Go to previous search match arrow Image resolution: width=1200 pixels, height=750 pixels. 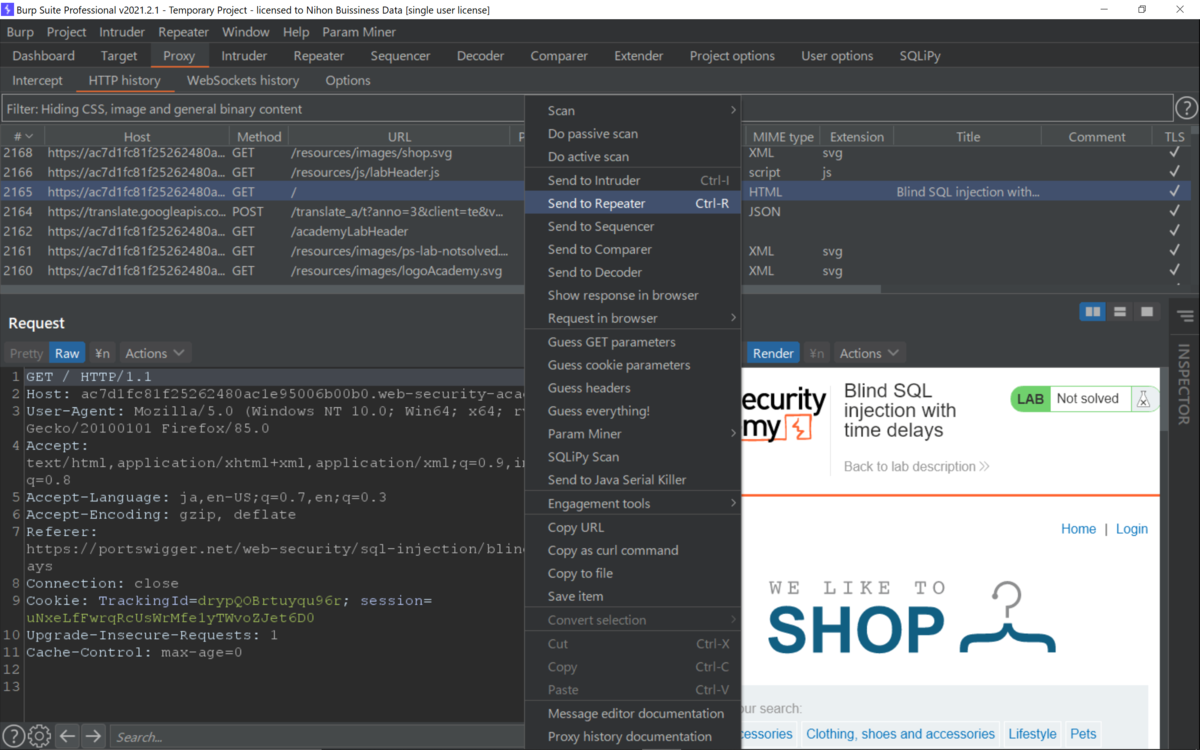click(x=67, y=736)
